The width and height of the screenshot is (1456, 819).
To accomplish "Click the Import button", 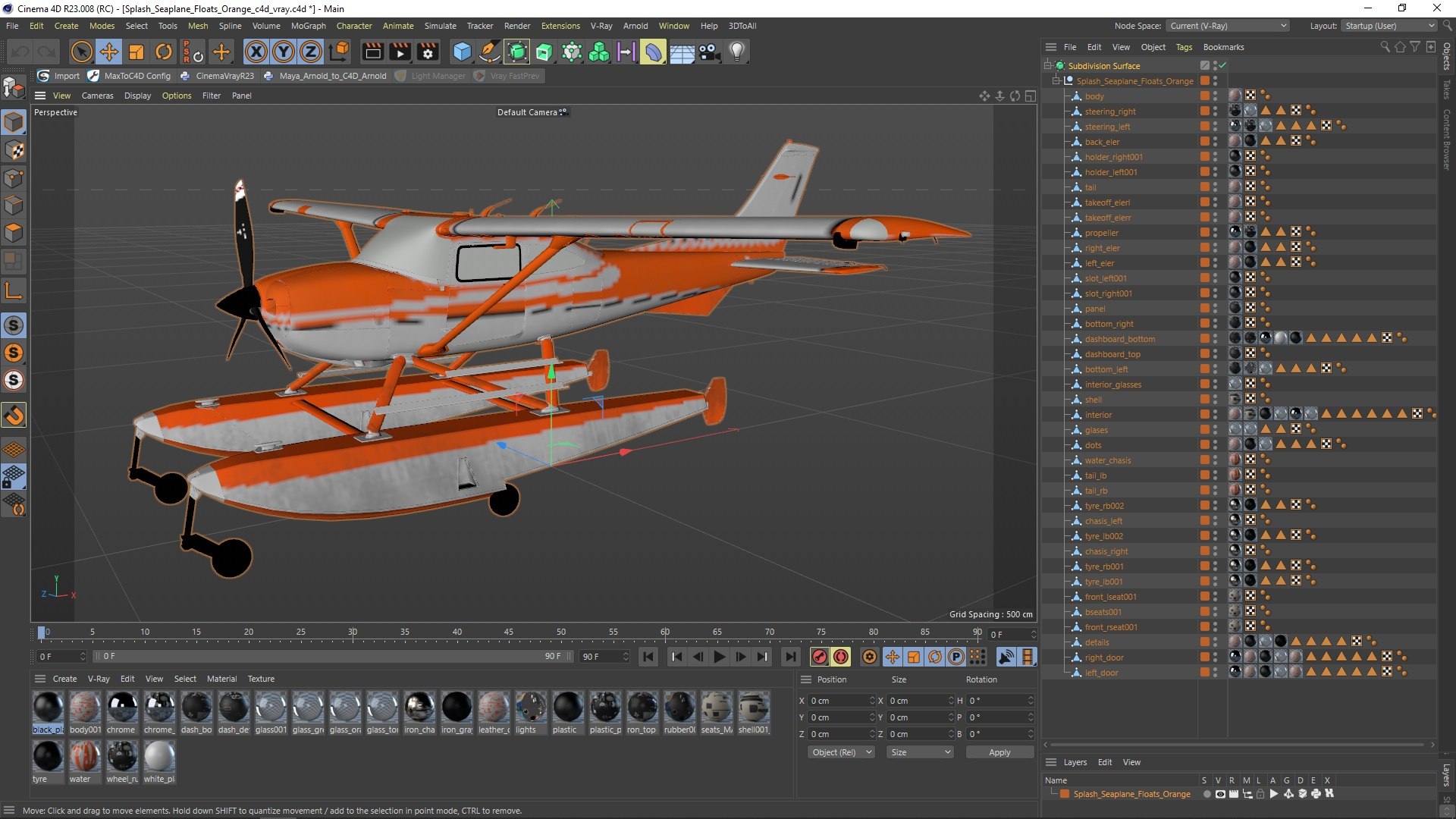I will pyautogui.click(x=58, y=76).
